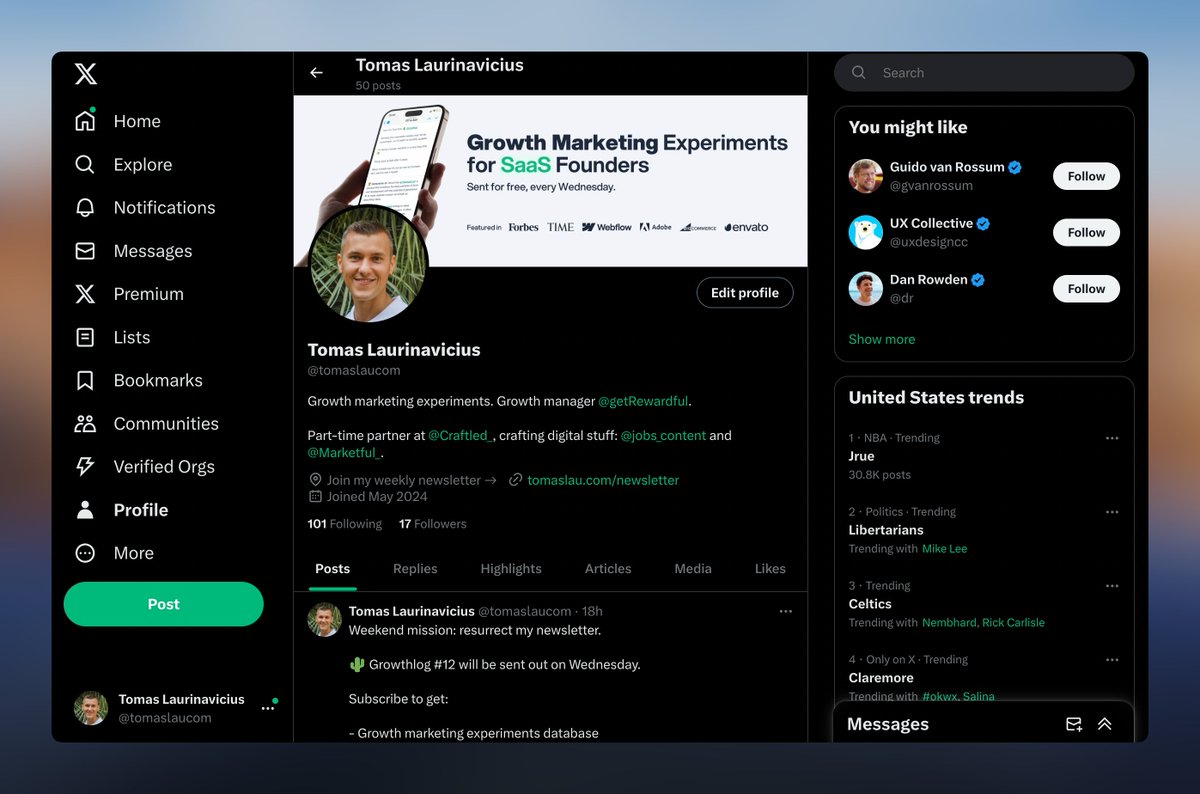Image resolution: width=1200 pixels, height=794 pixels.
Task: Open options for Libertarians trend
Action: coord(1112,512)
